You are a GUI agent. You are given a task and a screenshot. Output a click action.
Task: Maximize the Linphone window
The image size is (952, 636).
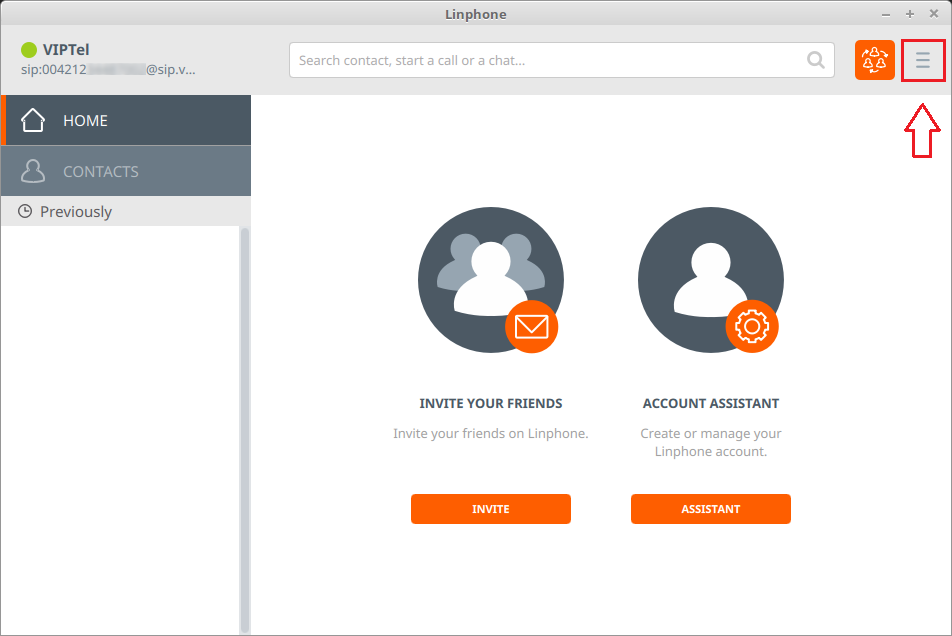click(x=910, y=14)
